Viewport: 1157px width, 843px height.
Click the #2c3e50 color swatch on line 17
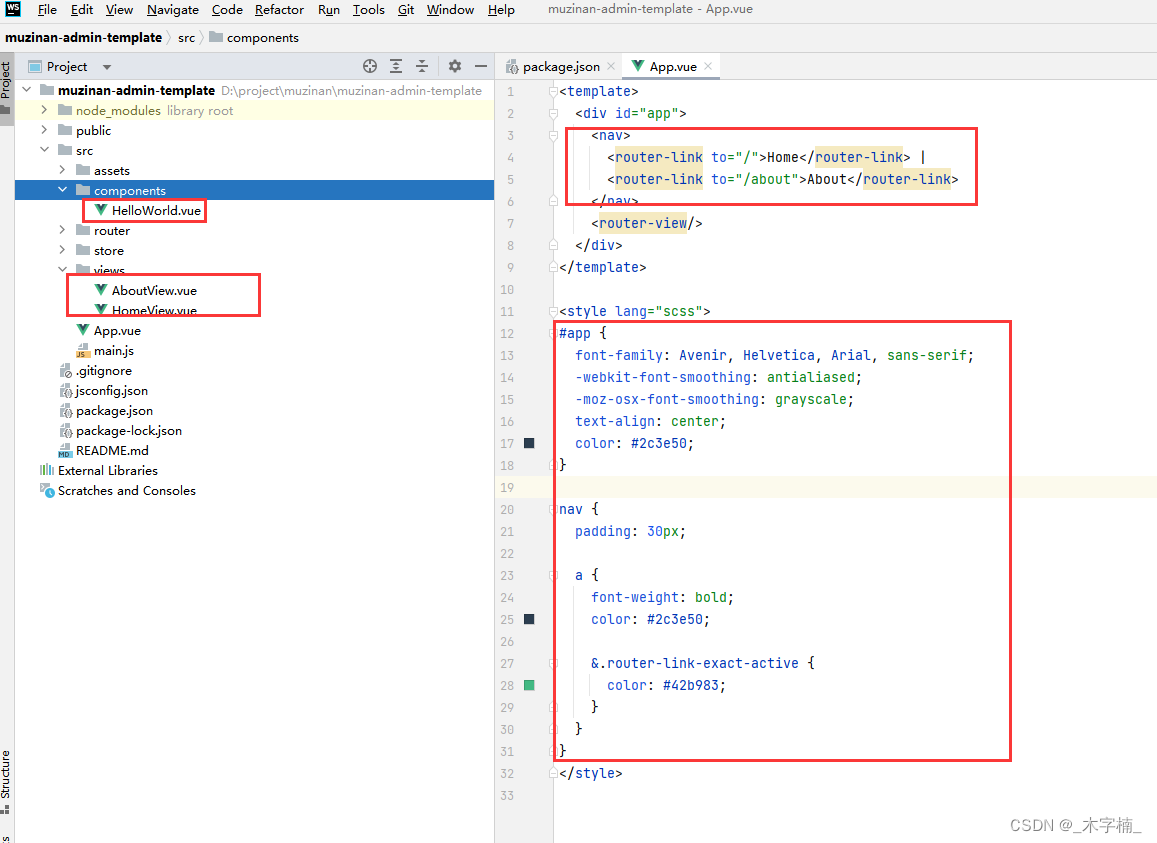[x=529, y=443]
